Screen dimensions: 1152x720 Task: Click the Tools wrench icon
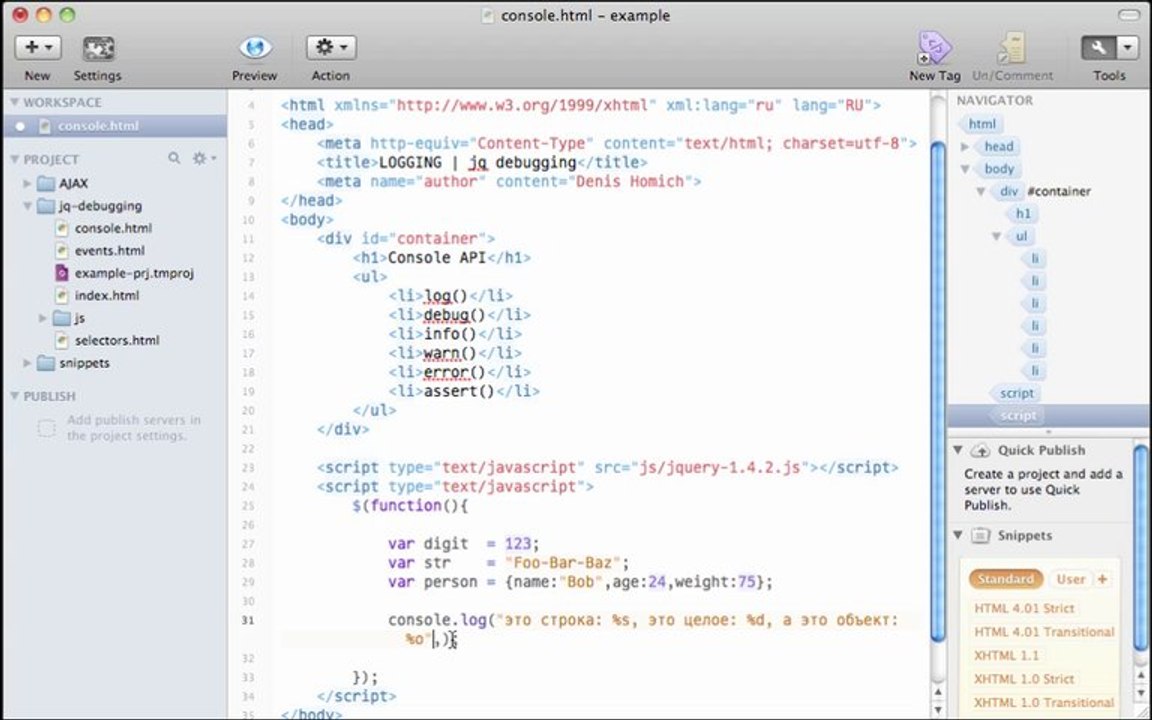click(1099, 48)
